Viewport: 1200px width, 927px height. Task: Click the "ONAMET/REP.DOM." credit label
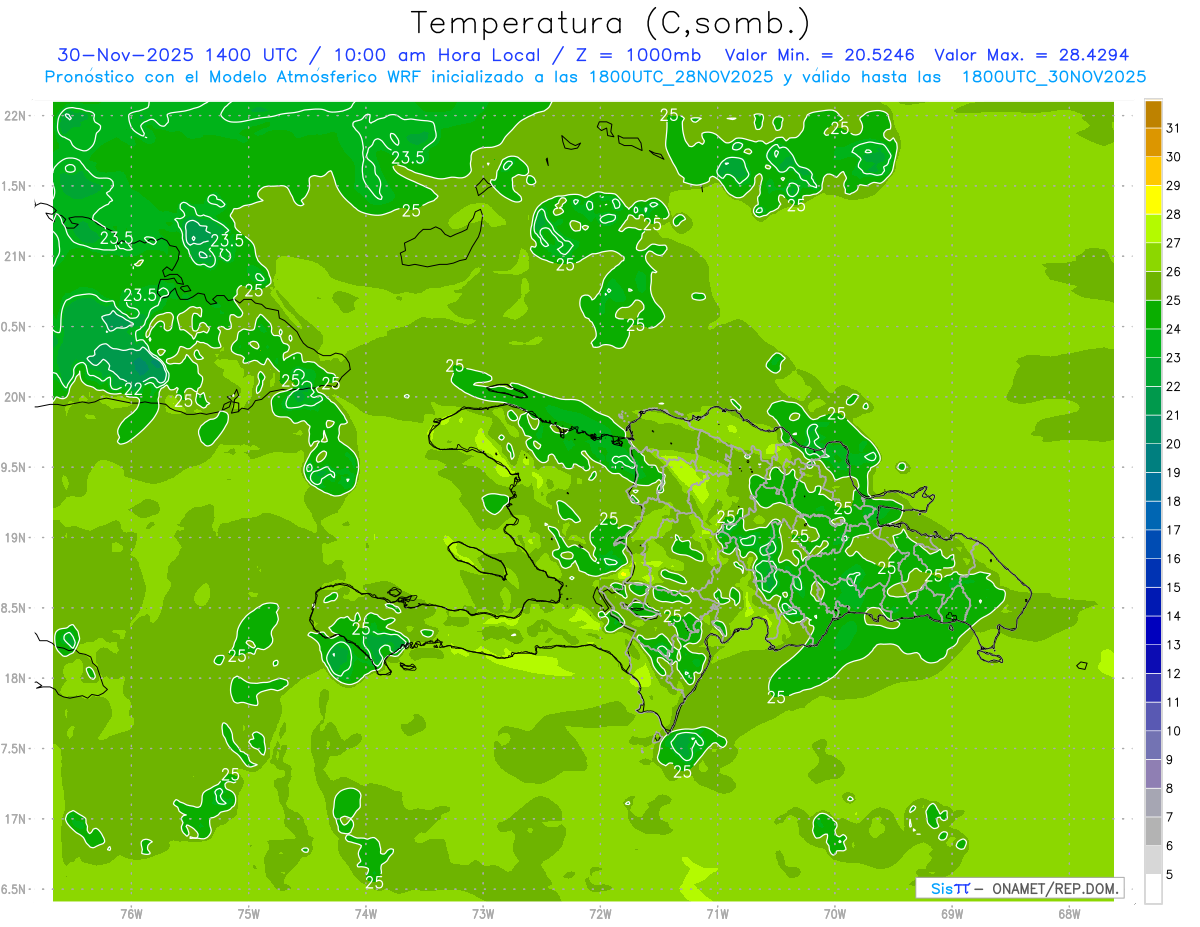click(x=1055, y=888)
